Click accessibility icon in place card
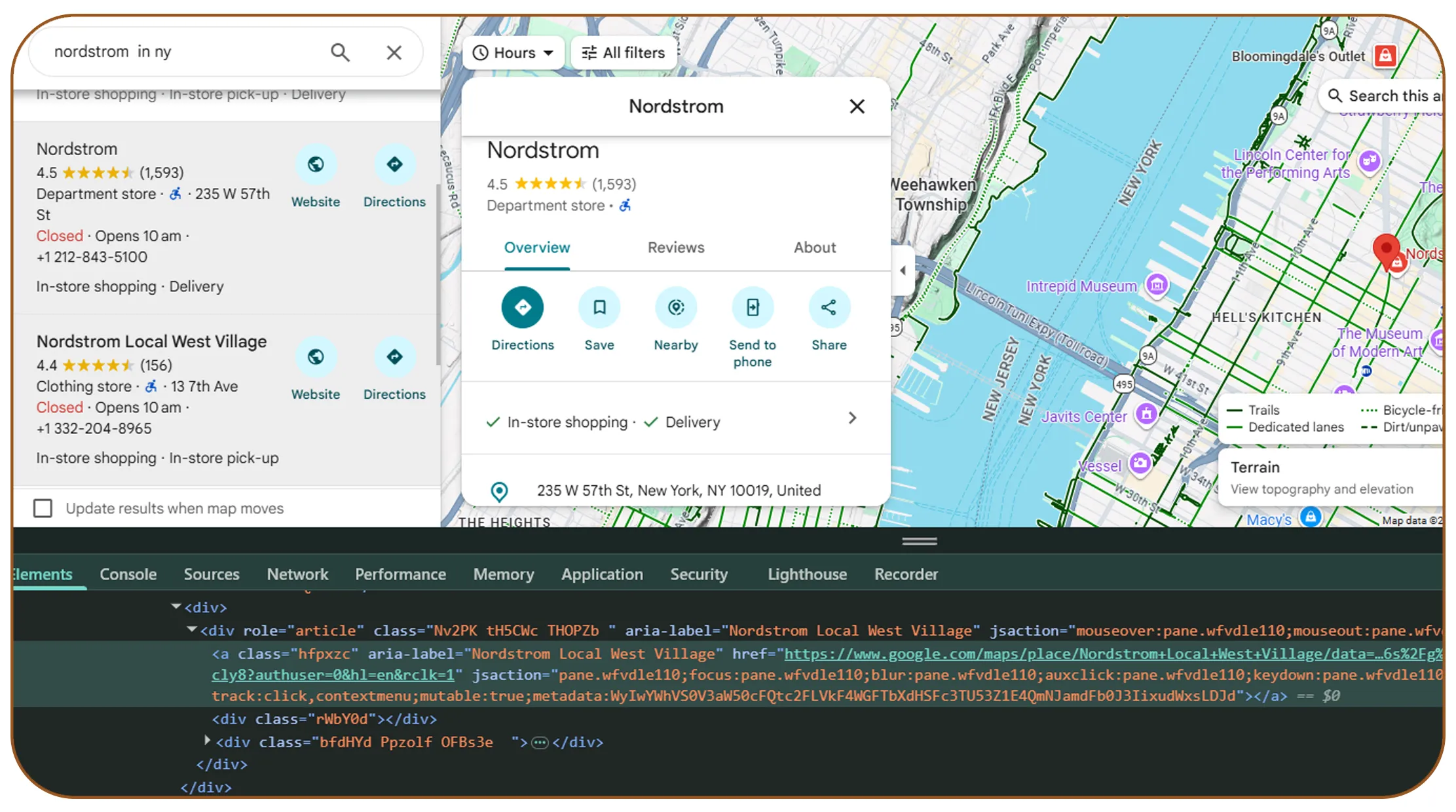 (625, 206)
